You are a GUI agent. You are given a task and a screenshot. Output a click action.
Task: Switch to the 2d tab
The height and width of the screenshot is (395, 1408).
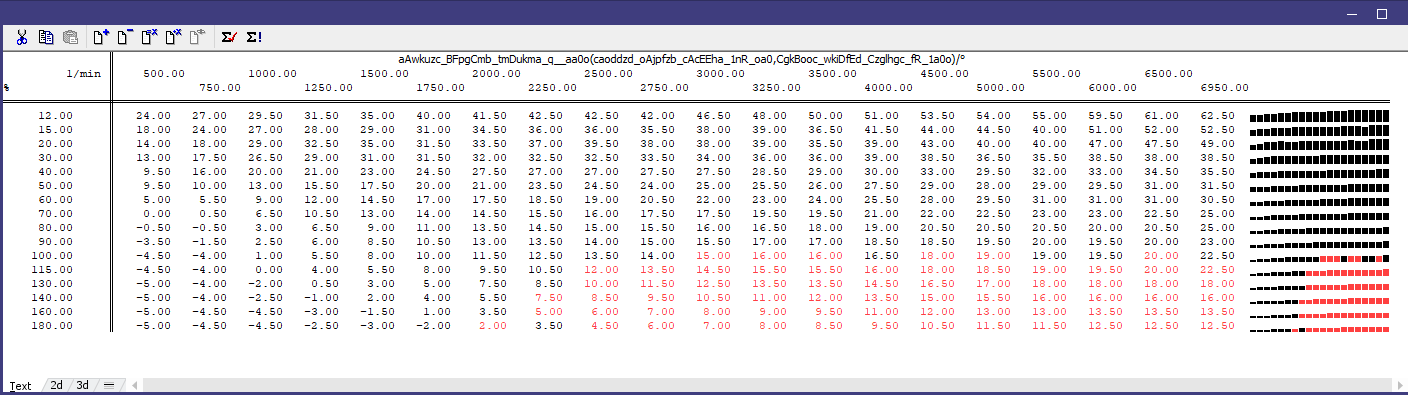[x=57, y=385]
